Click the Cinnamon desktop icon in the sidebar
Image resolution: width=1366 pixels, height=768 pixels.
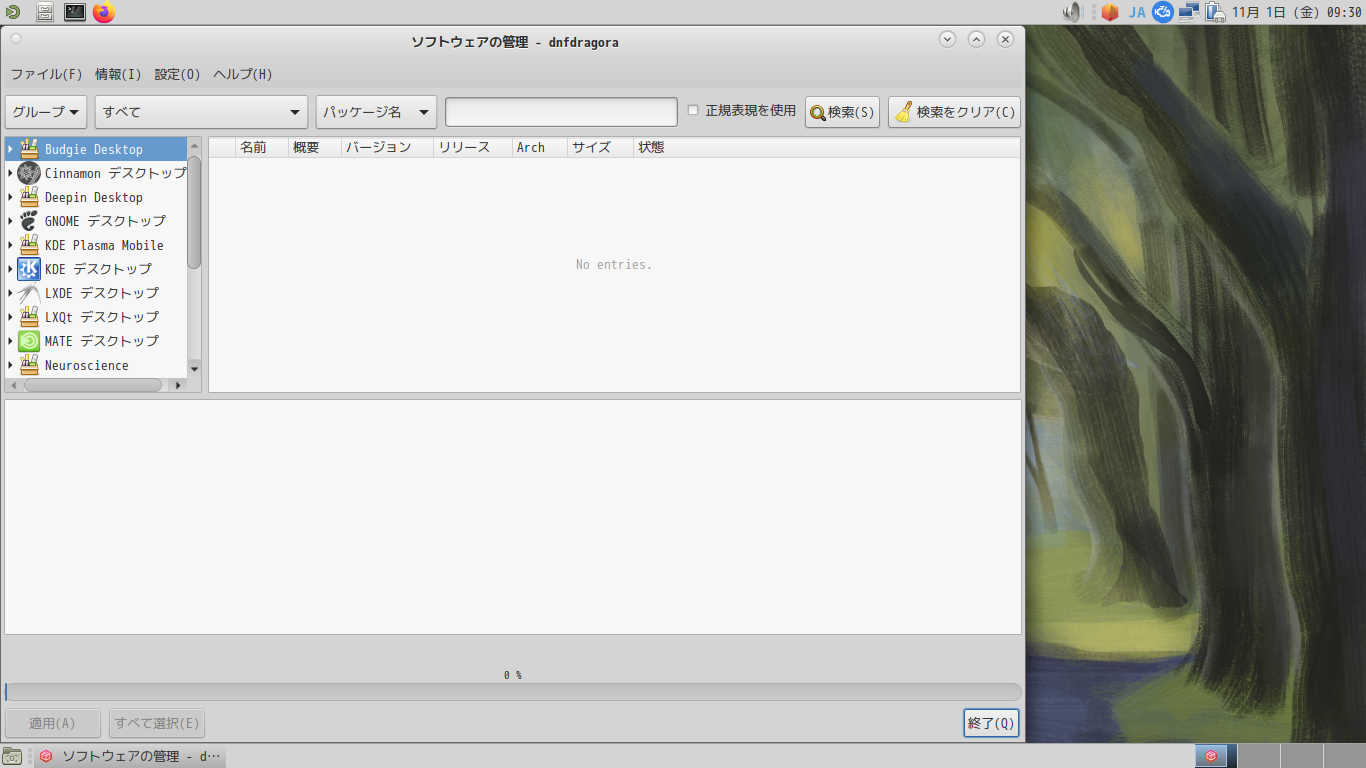pyautogui.click(x=28, y=172)
